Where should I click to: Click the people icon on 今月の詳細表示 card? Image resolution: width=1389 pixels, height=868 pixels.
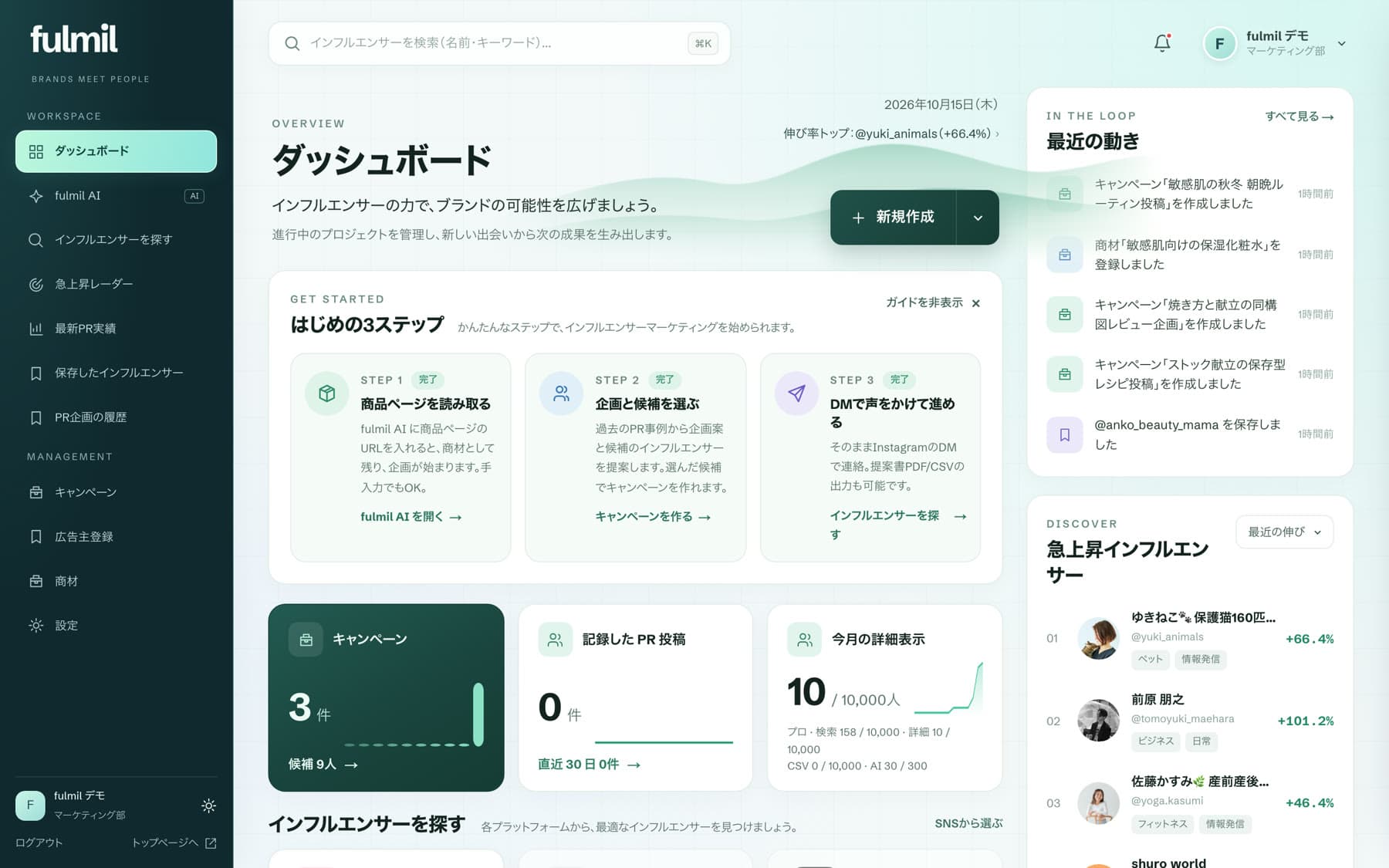[804, 639]
